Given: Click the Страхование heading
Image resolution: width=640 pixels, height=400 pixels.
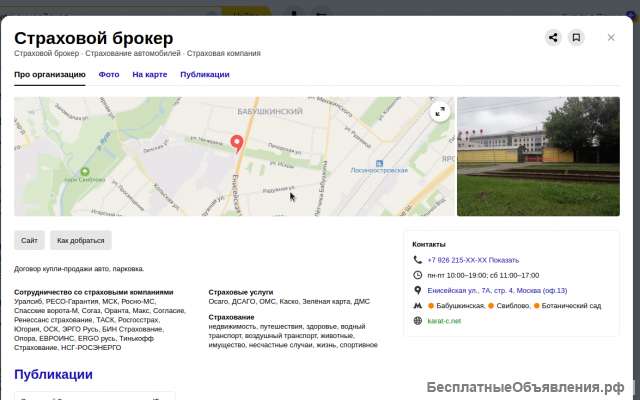Looking at the screenshot, I should pos(231,317).
